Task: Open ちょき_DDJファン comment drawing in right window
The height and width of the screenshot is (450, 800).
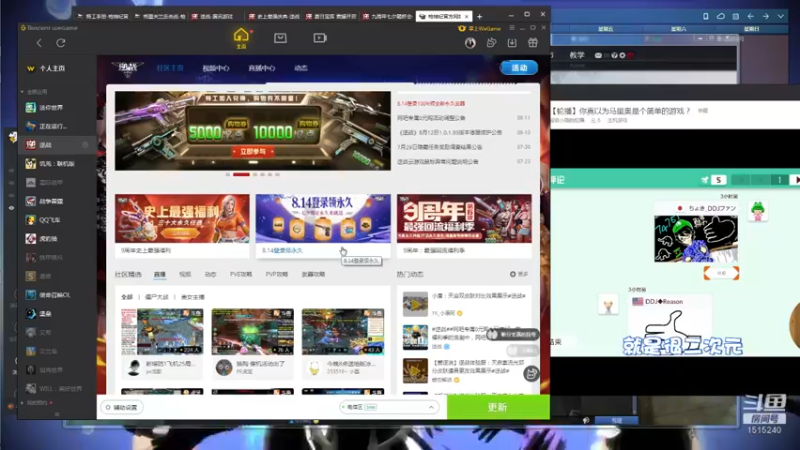Action: point(696,239)
